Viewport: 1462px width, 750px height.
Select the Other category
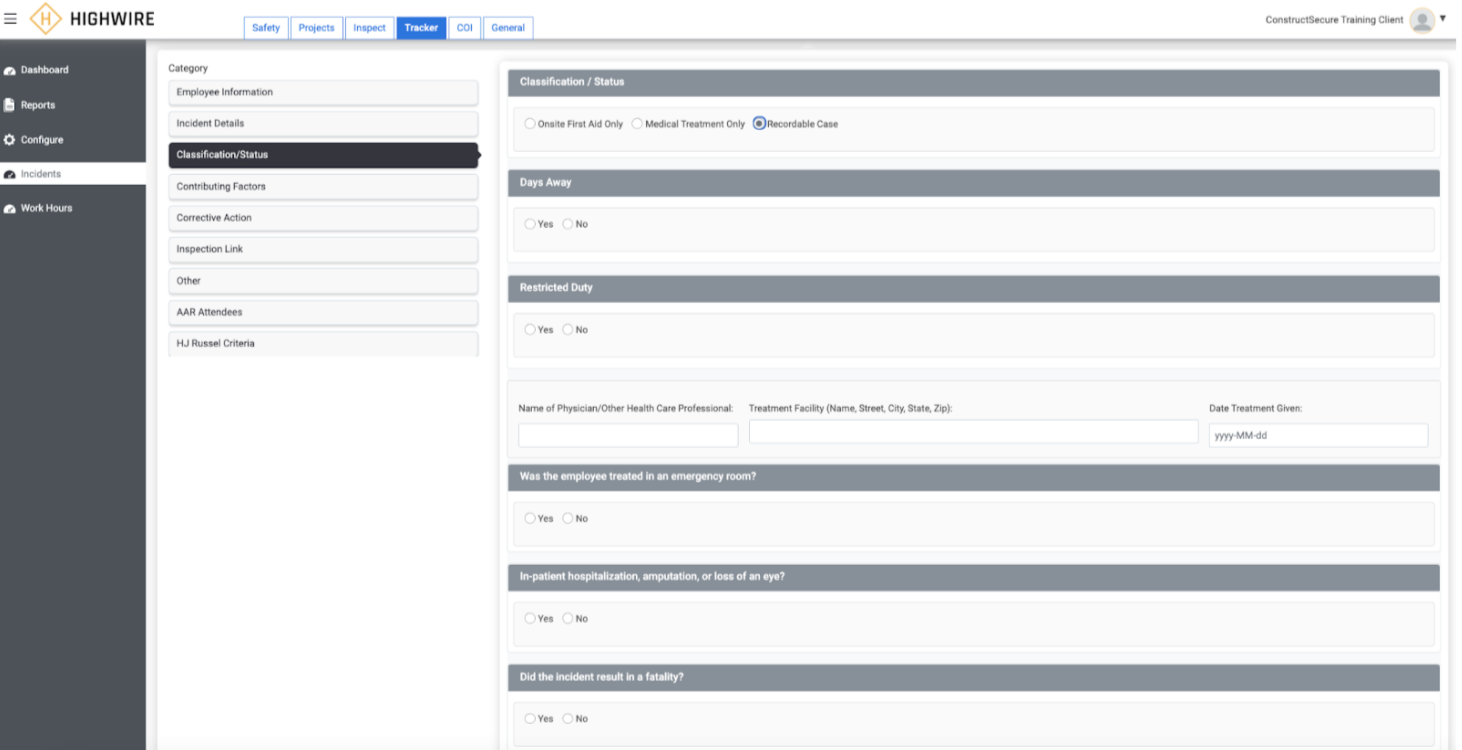[323, 281]
